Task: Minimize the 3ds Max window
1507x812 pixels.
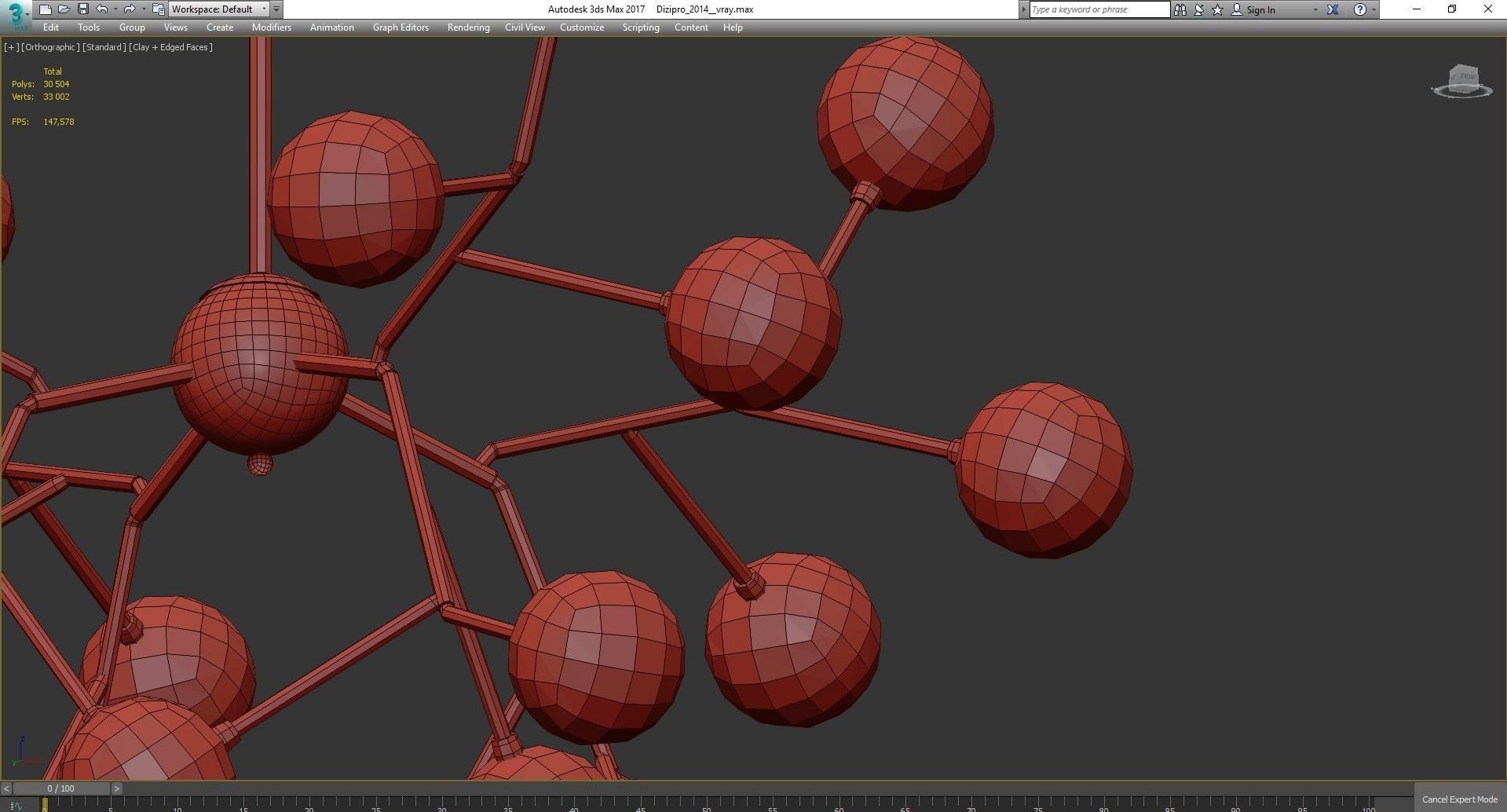Action: (1417, 9)
